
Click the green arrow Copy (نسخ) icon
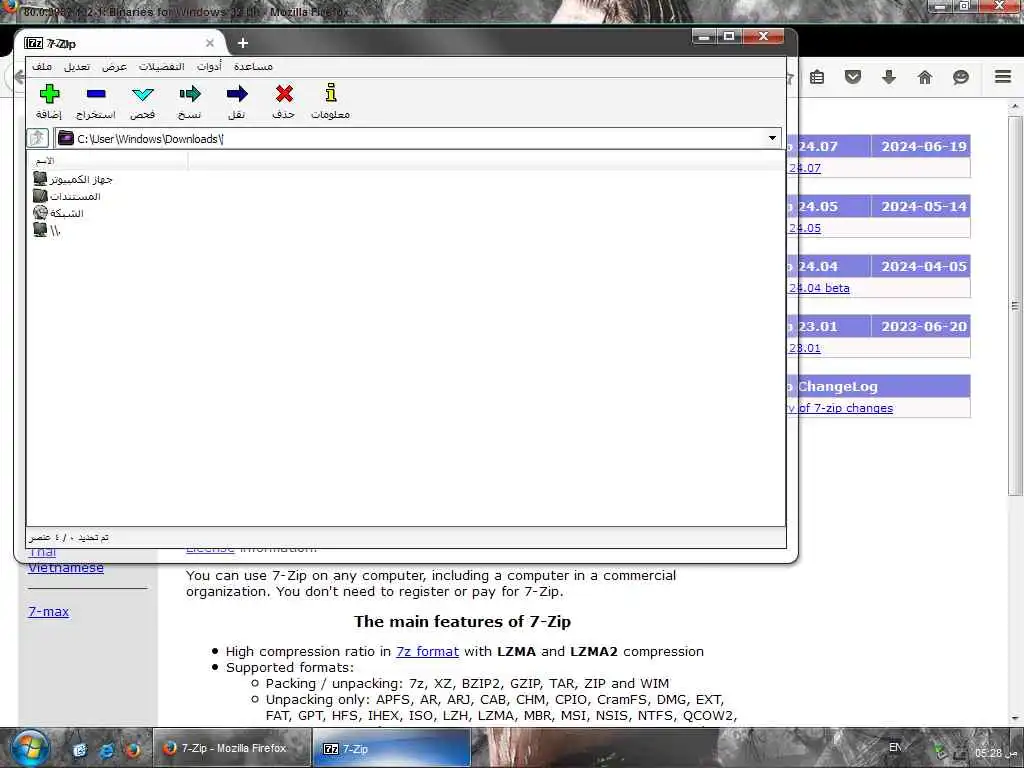pos(189,94)
